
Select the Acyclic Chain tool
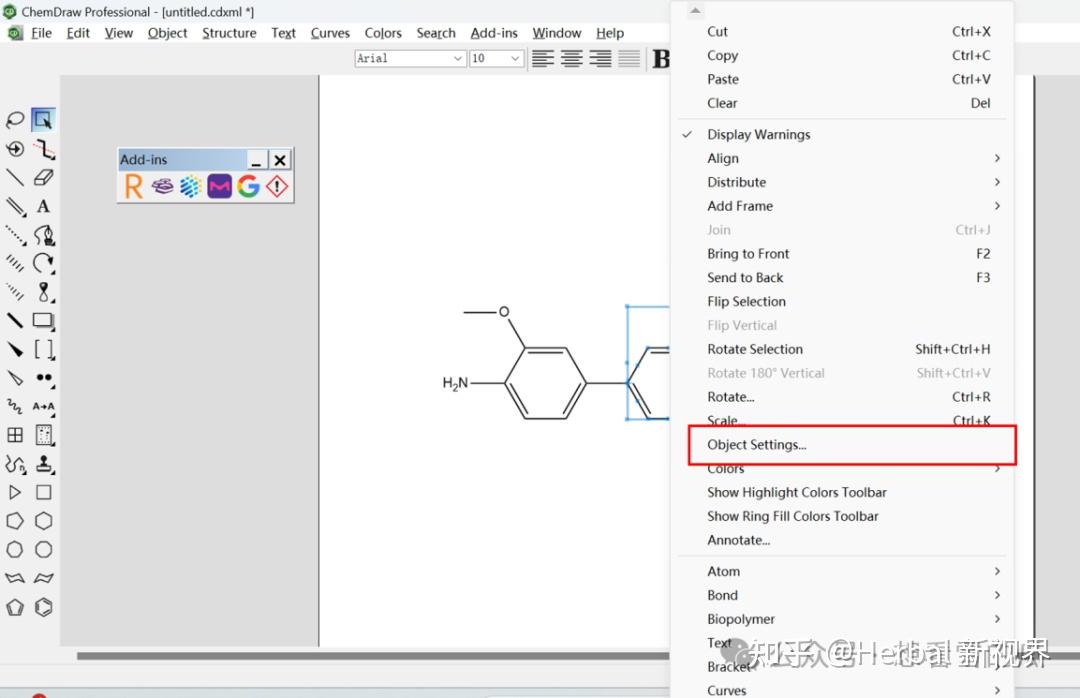(14, 464)
